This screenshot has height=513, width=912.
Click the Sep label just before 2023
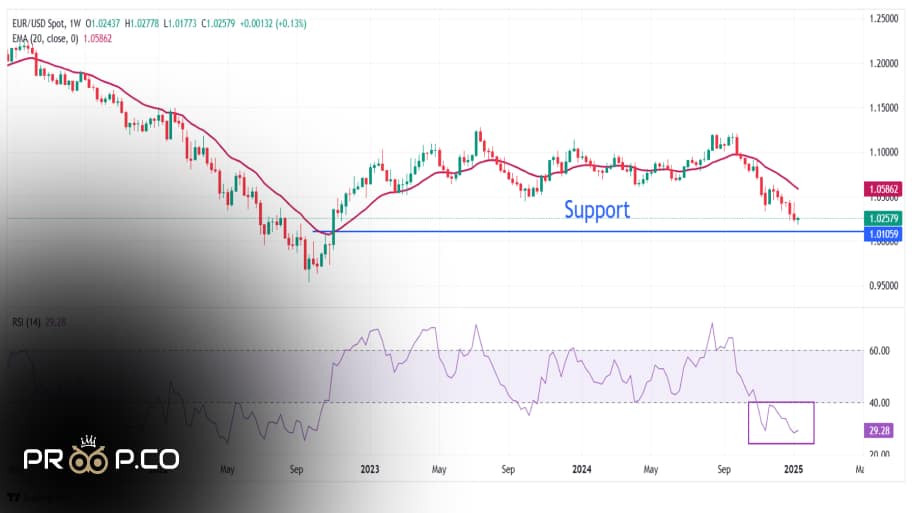(x=296, y=469)
